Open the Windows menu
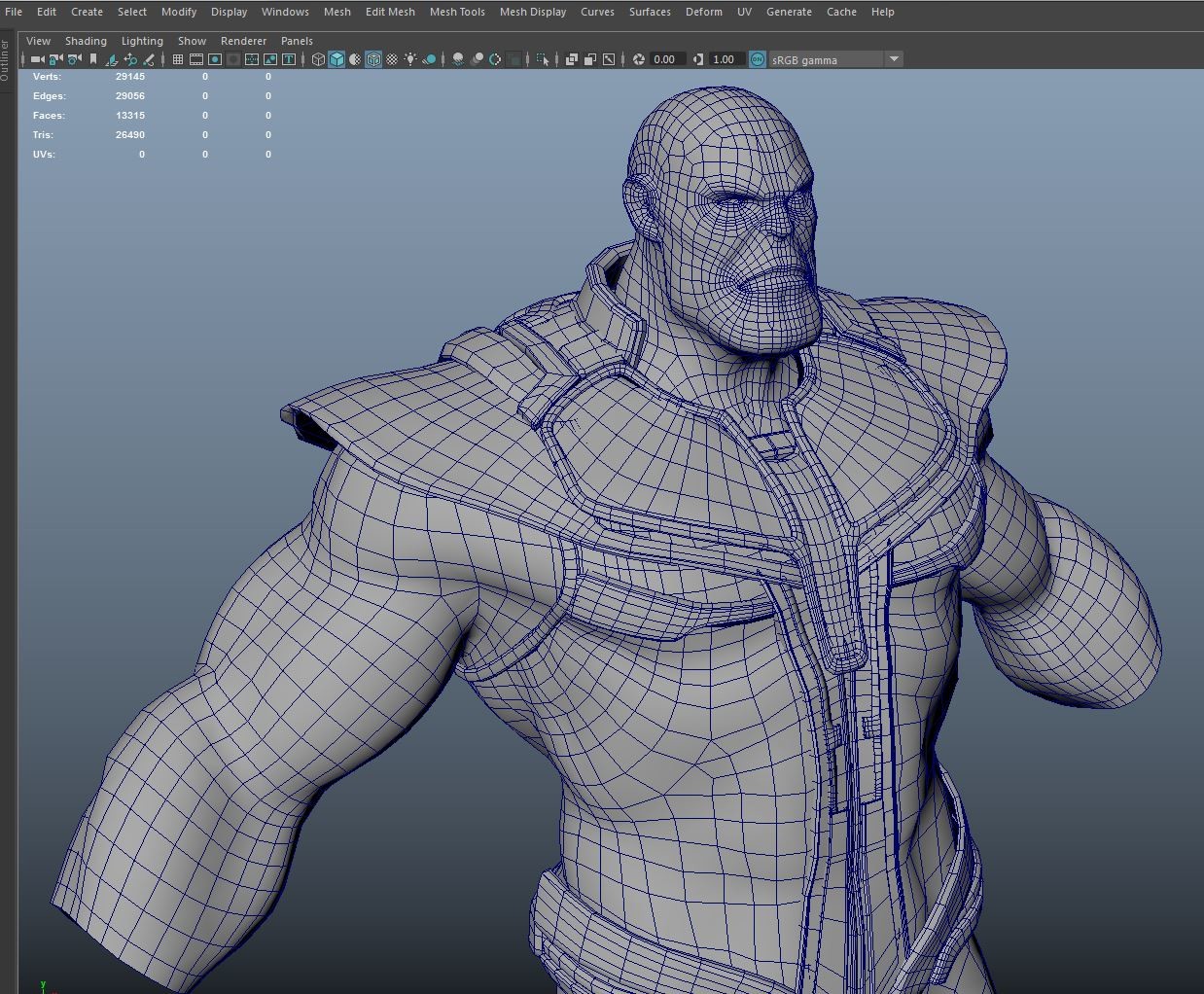The height and width of the screenshot is (994, 1204). coord(285,12)
